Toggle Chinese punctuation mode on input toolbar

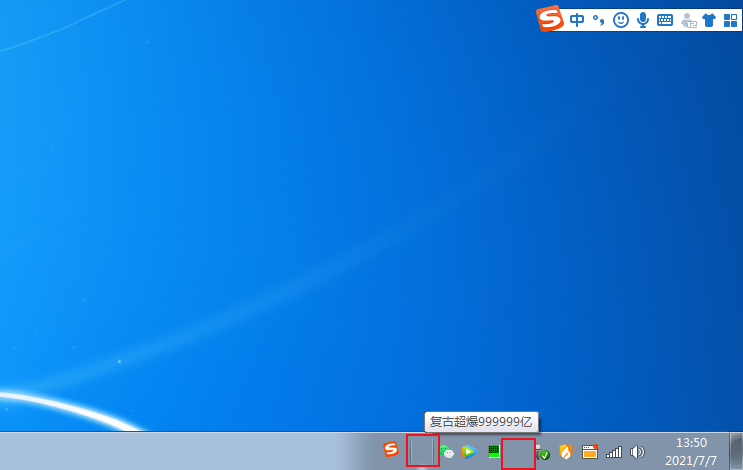click(598, 20)
